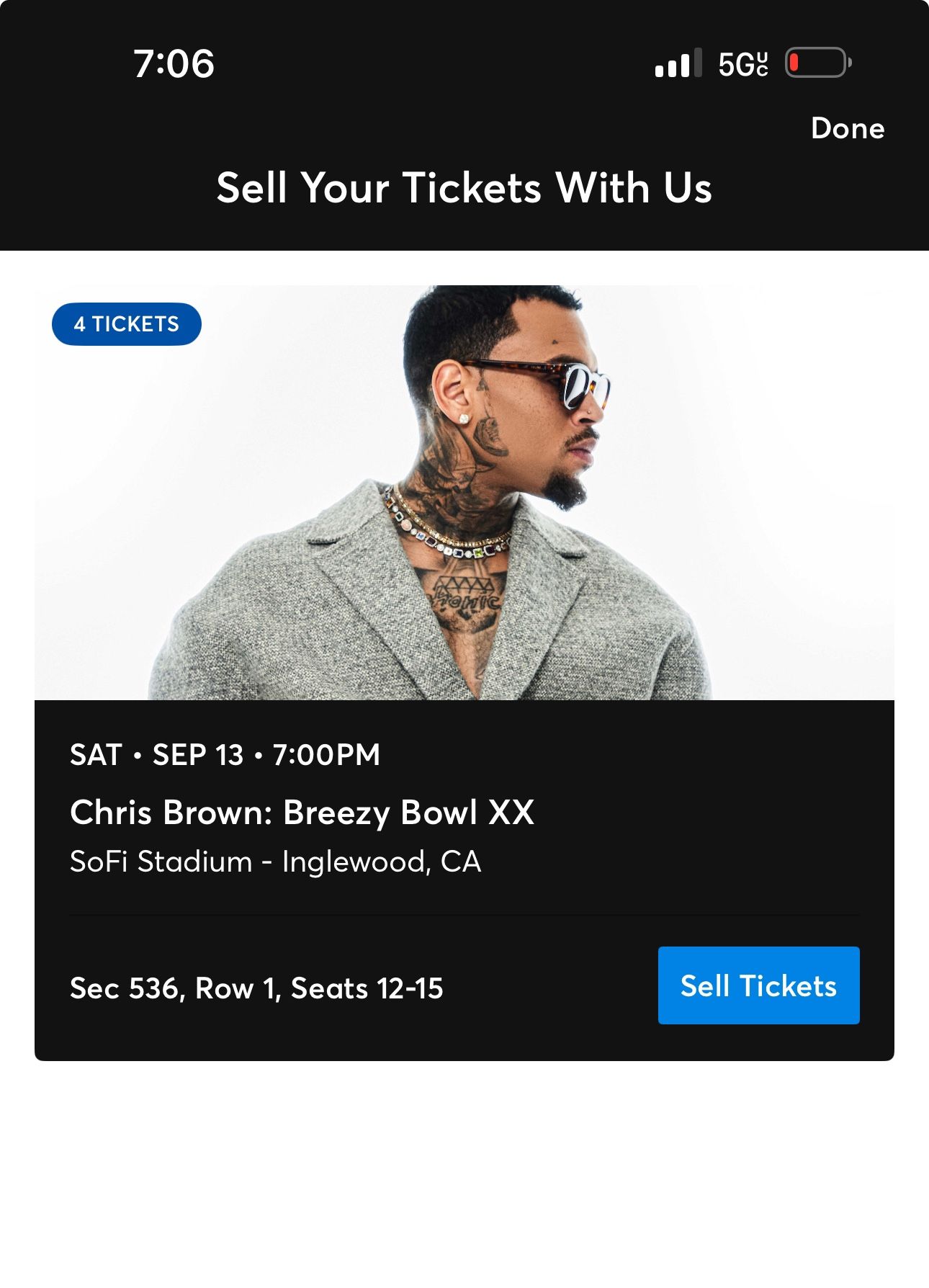Image resolution: width=929 pixels, height=1288 pixels.
Task: Click the divider line above seat details
Action: point(464,915)
